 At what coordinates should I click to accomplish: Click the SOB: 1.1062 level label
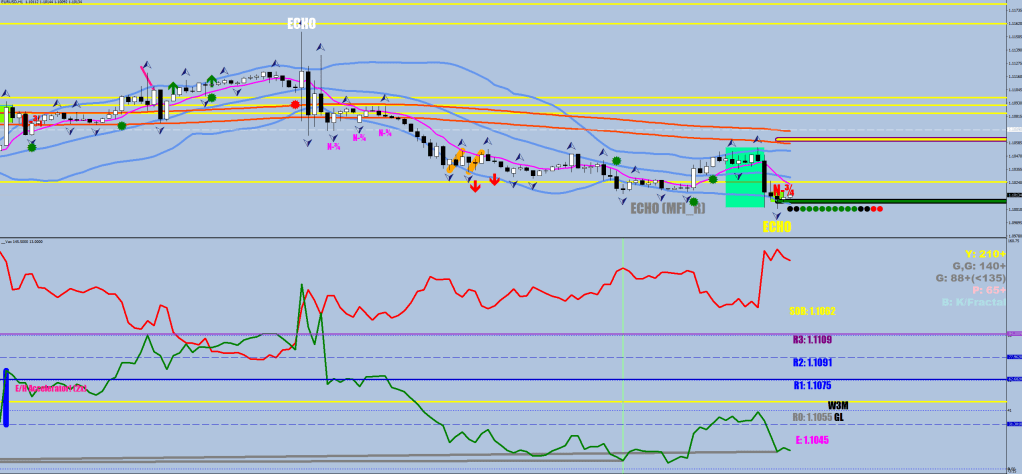[x=812, y=311]
